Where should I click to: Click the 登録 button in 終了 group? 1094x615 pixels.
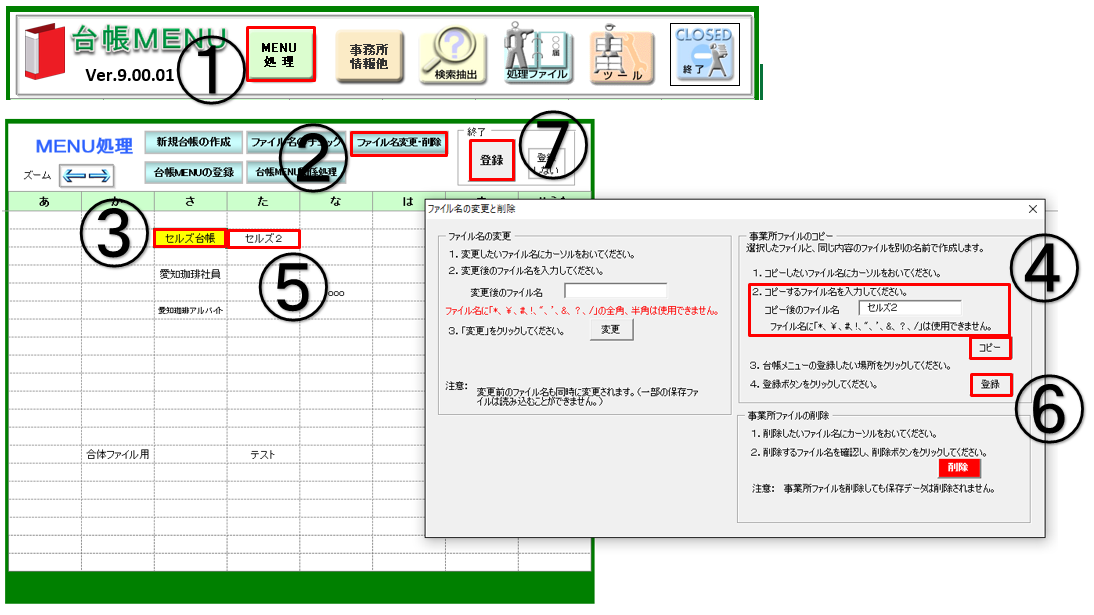pos(492,160)
